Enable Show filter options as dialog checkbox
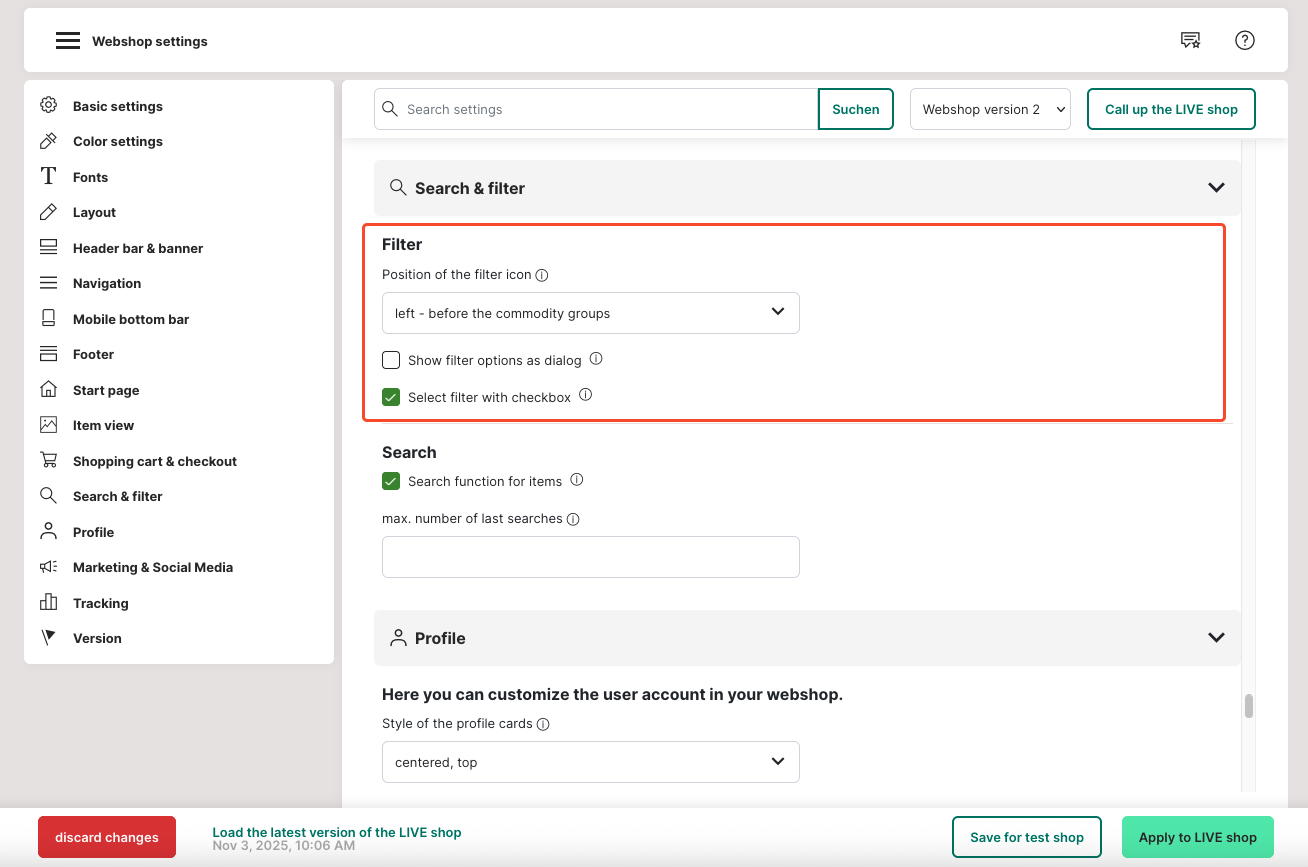The width and height of the screenshot is (1308, 867). (x=391, y=360)
